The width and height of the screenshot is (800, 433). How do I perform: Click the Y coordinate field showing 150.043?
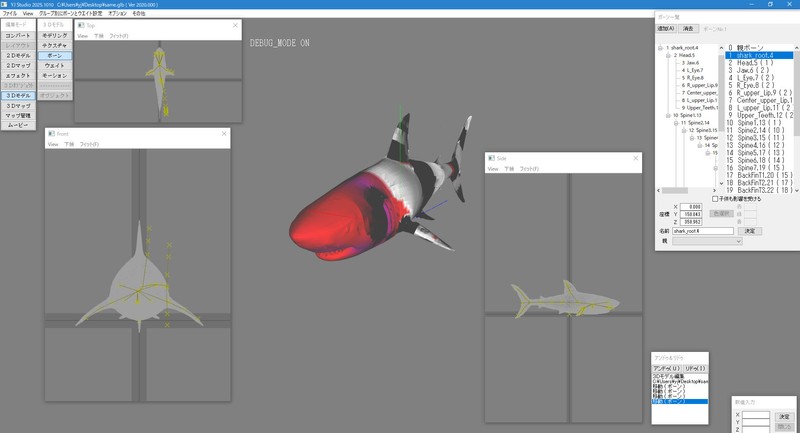[691, 214]
